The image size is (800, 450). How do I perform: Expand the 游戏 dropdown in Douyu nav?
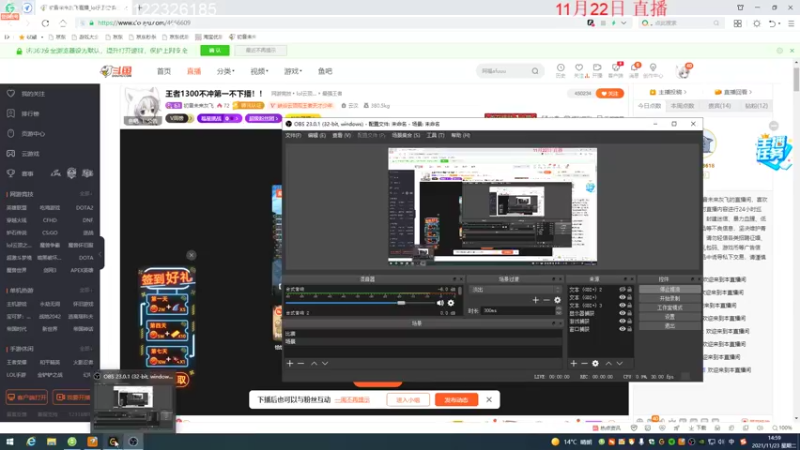pos(293,71)
